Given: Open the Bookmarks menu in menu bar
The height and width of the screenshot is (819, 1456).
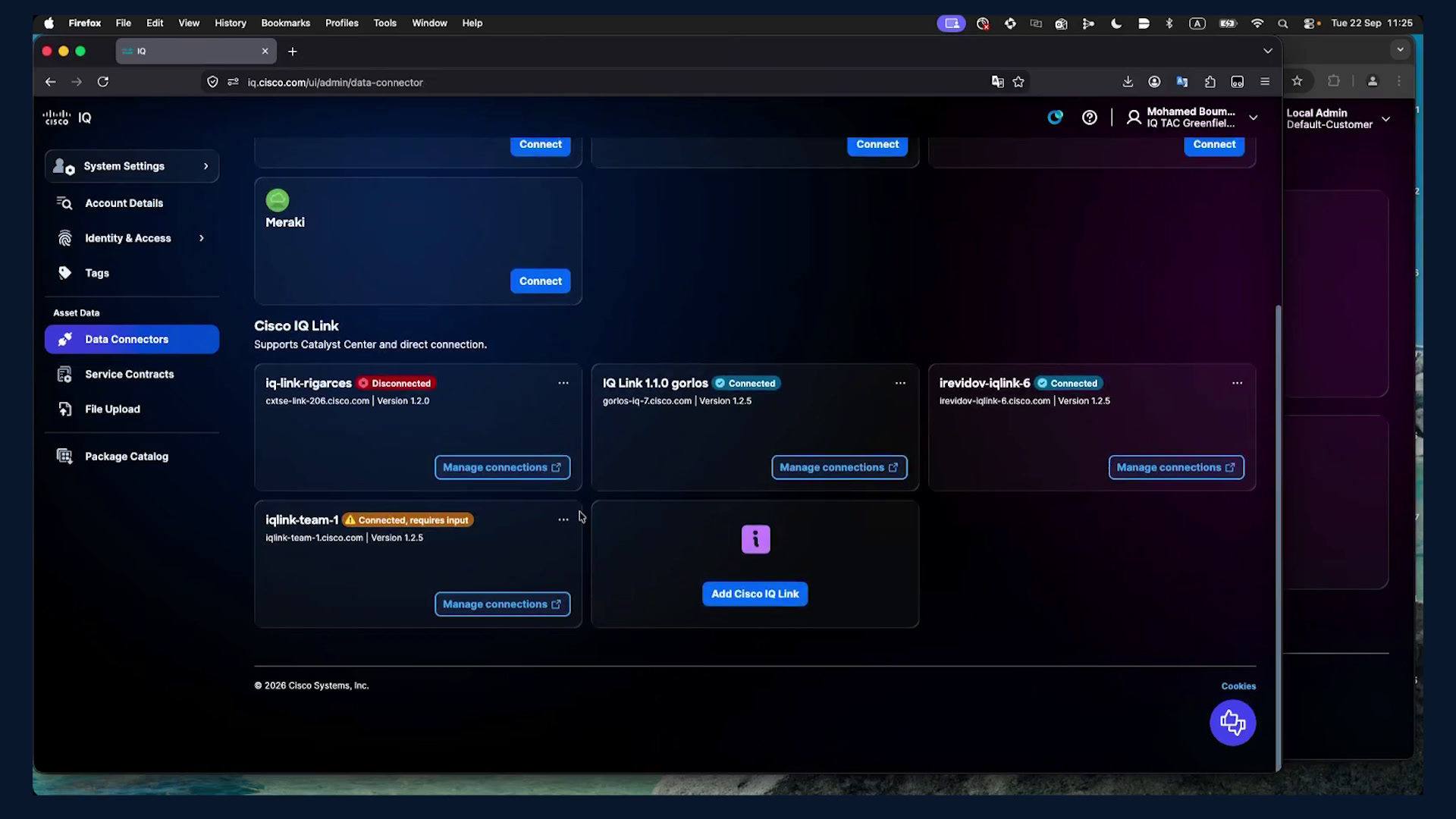Looking at the screenshot, I should coord(286,24).
